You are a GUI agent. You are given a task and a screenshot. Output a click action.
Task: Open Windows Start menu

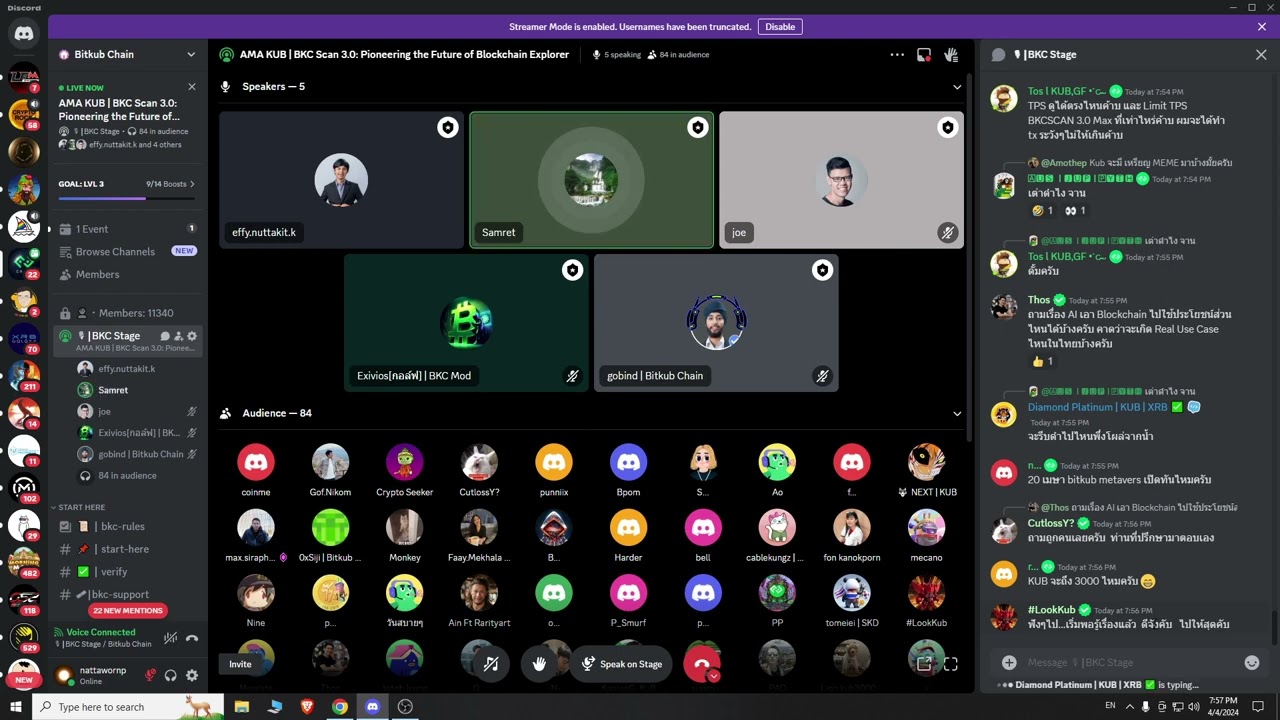pyautogui.click(x=15, y=706)
